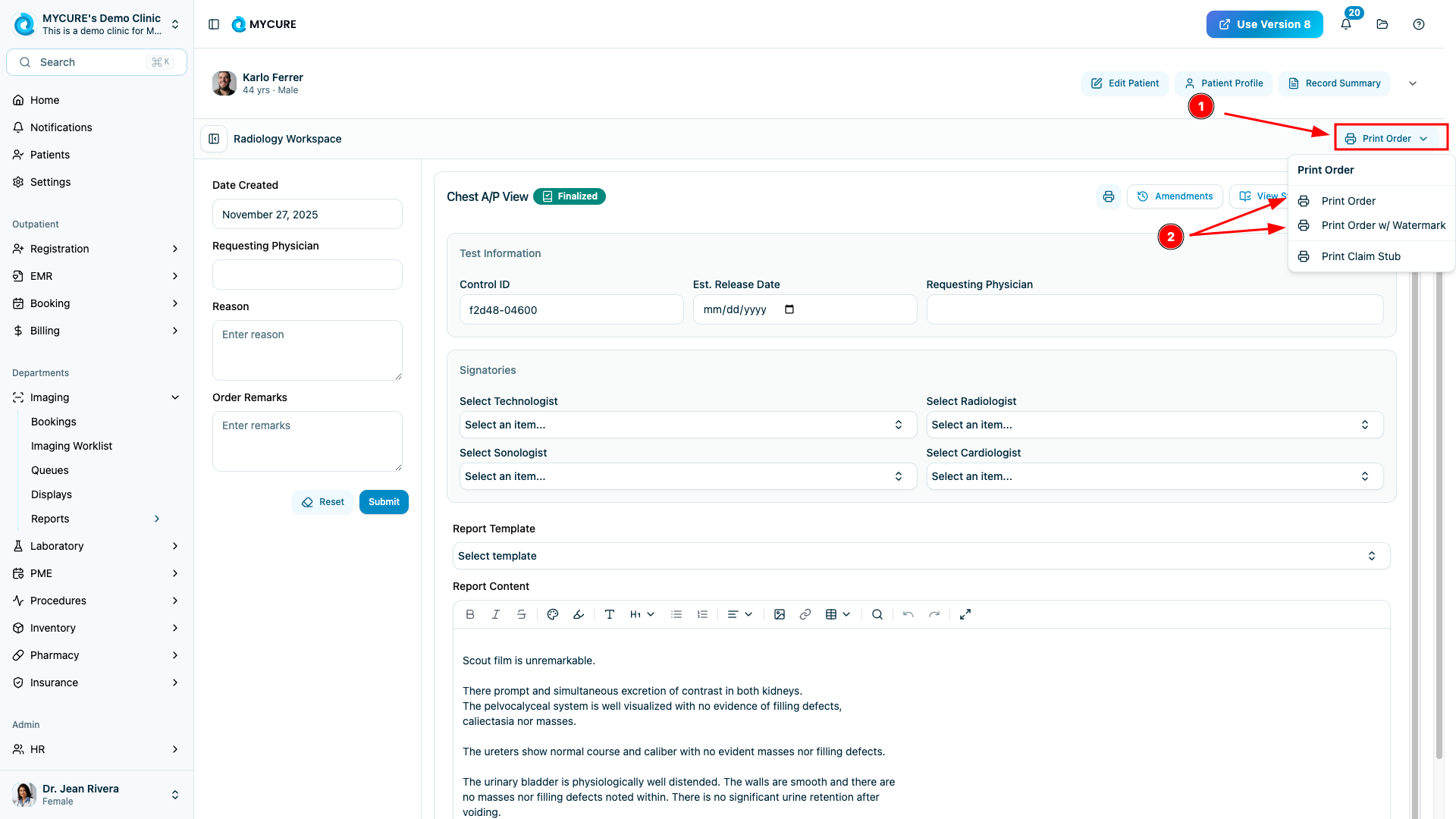Click the printer icon beside Amendments
Viewport: 1456px width, 819px height.
[x=1109, y=196]
